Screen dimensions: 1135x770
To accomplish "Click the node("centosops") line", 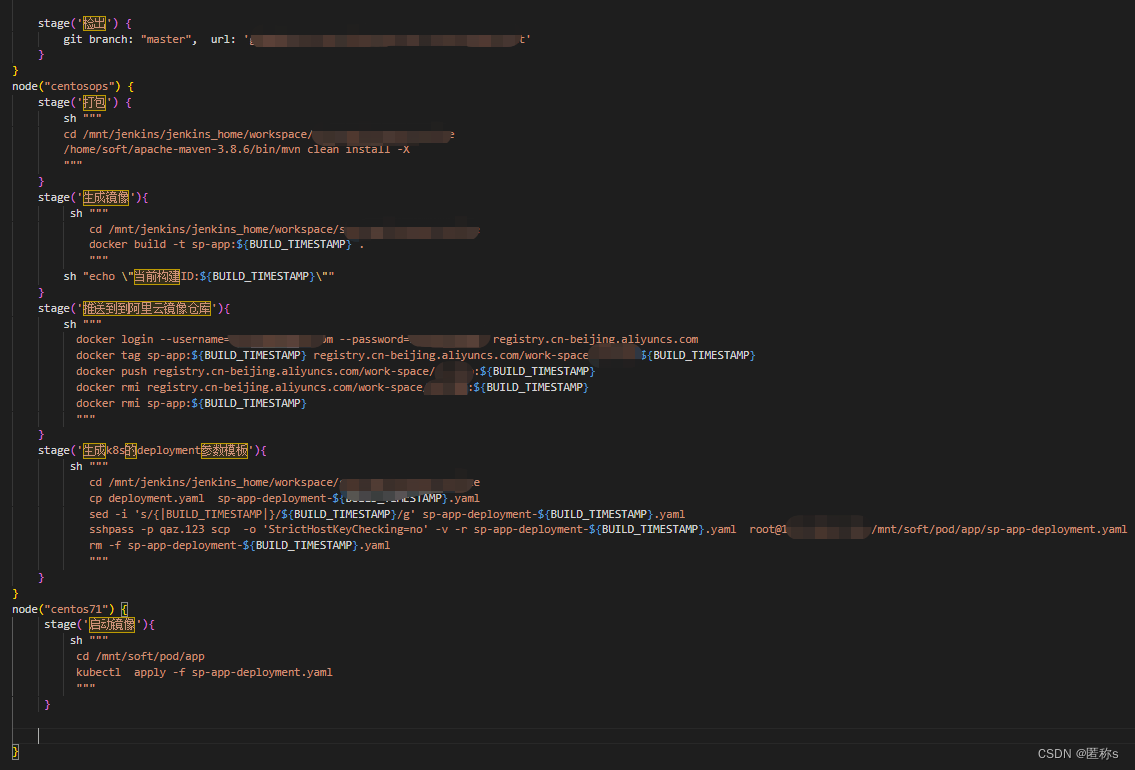I will pyautogui.click(x=73, y=86).
